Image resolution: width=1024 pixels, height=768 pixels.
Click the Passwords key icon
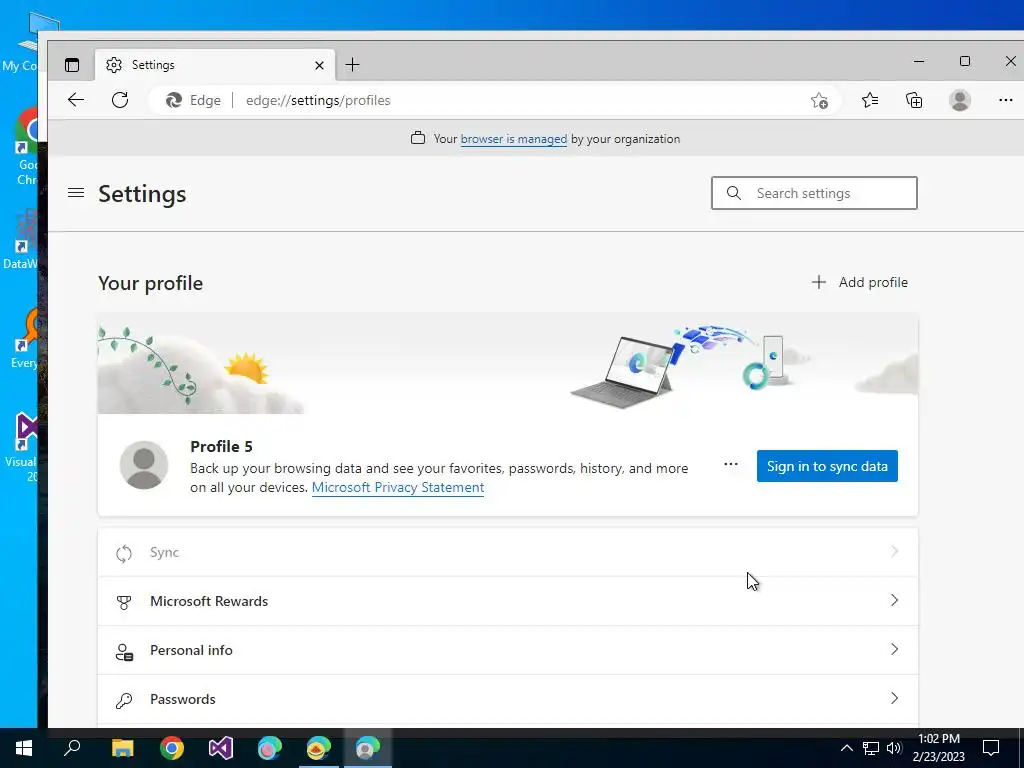[x=123, y=700]
